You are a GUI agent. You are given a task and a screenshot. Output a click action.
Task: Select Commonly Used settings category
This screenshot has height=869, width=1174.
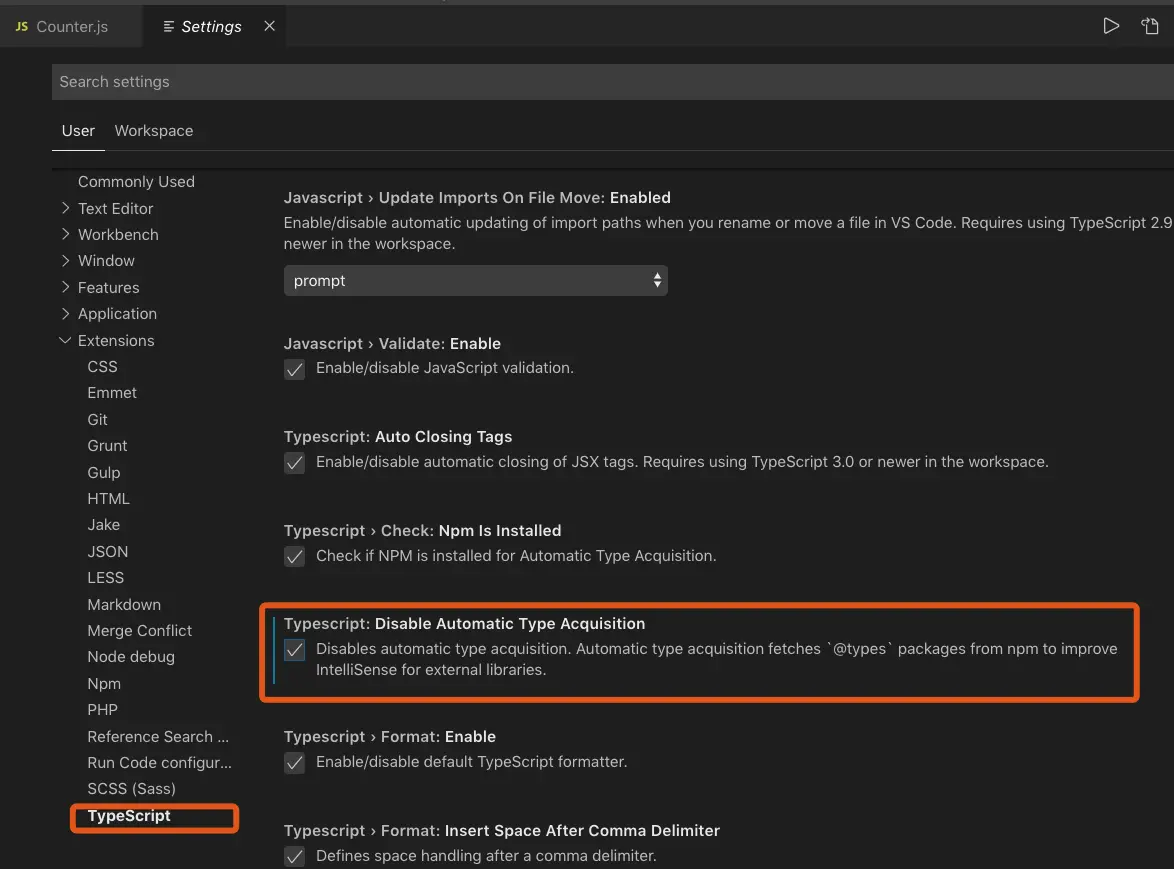click(136, 182)
